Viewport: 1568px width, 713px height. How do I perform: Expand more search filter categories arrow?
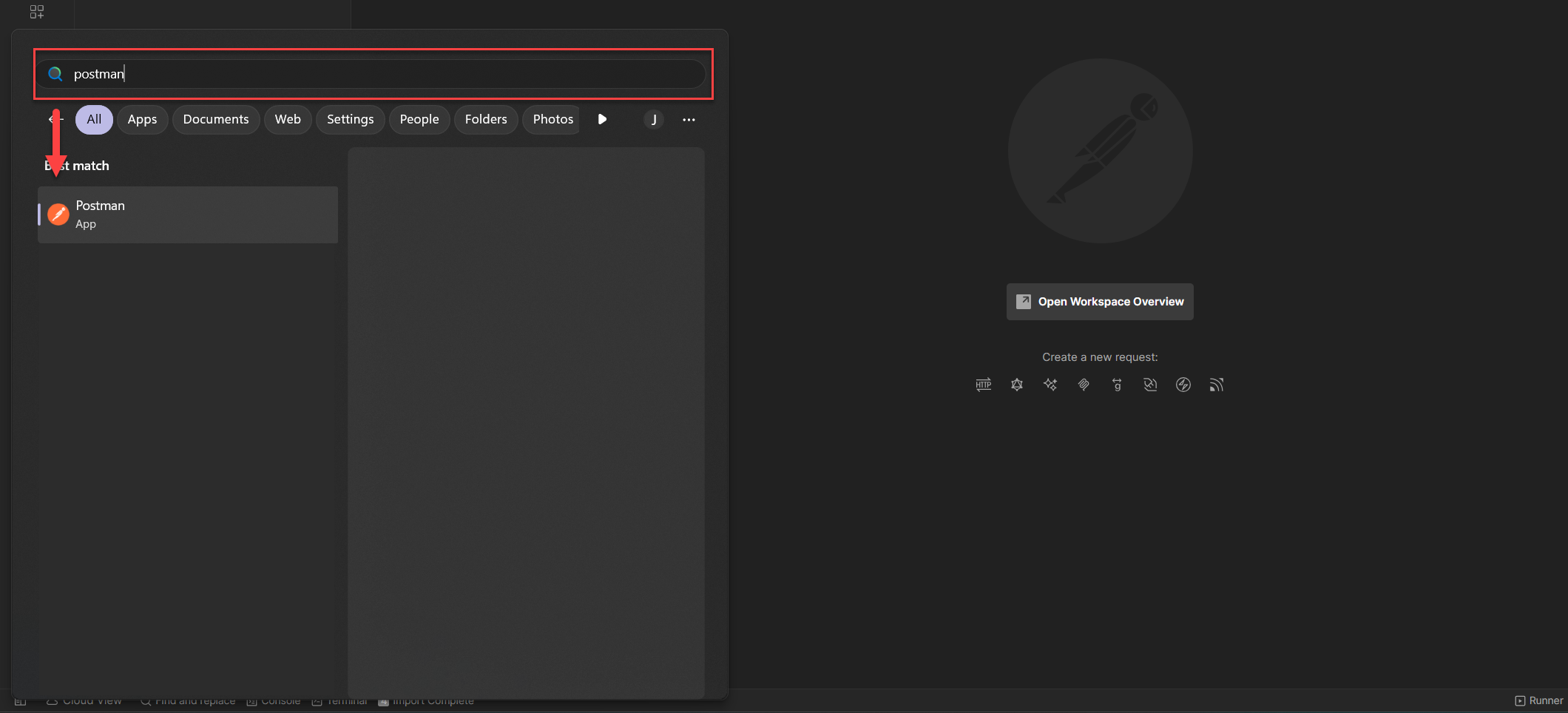[x=603, y=119]
